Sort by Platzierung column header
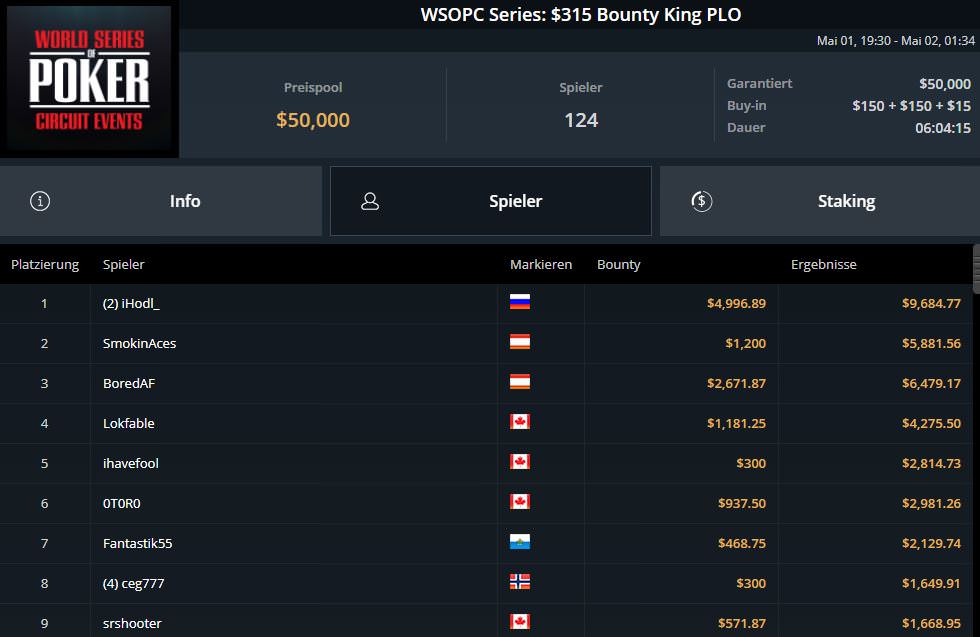The image size is (980, 637). [x=45, y=265]
